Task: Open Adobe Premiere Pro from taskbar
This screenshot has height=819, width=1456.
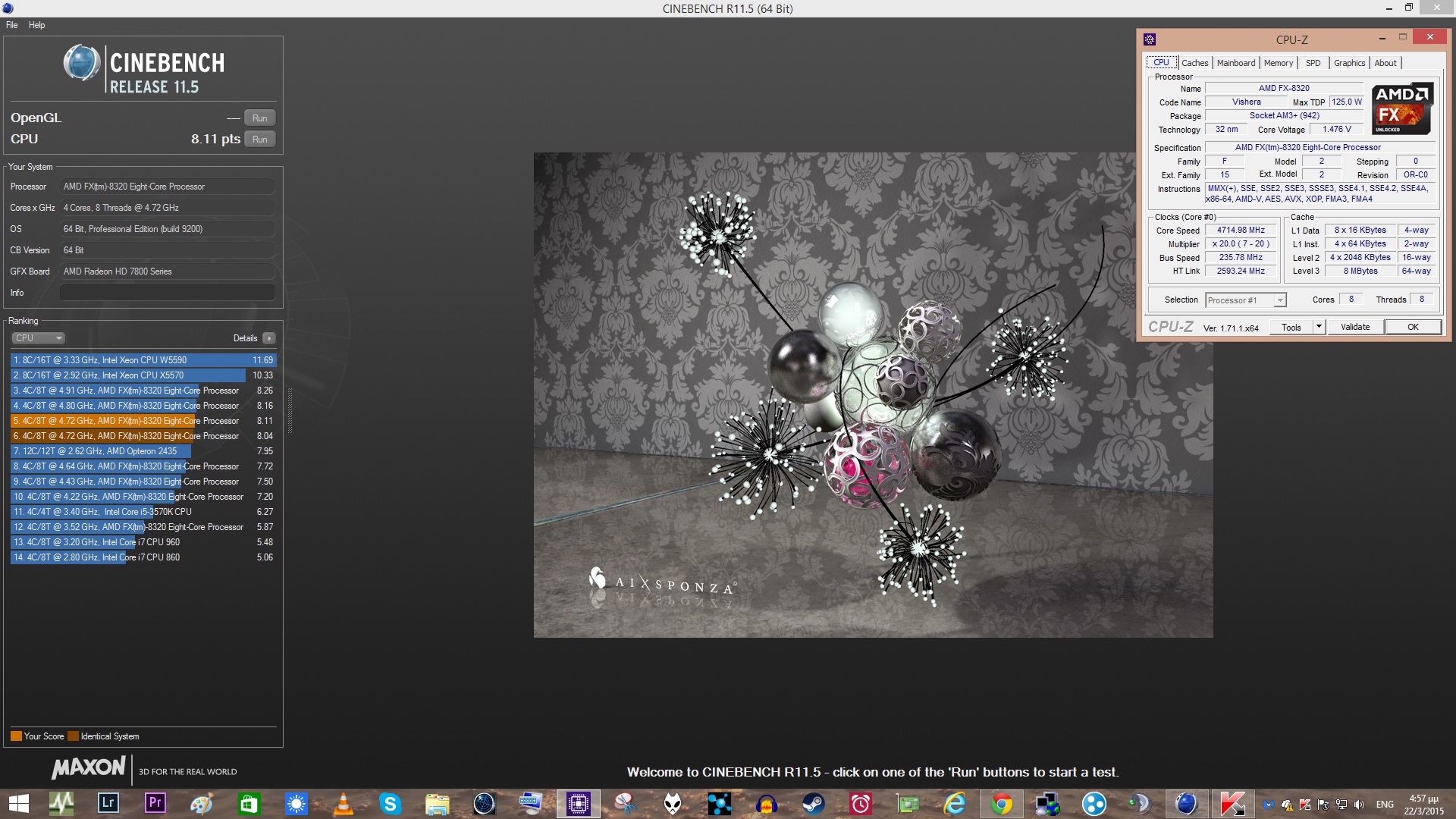Action: tap(155, 803)
